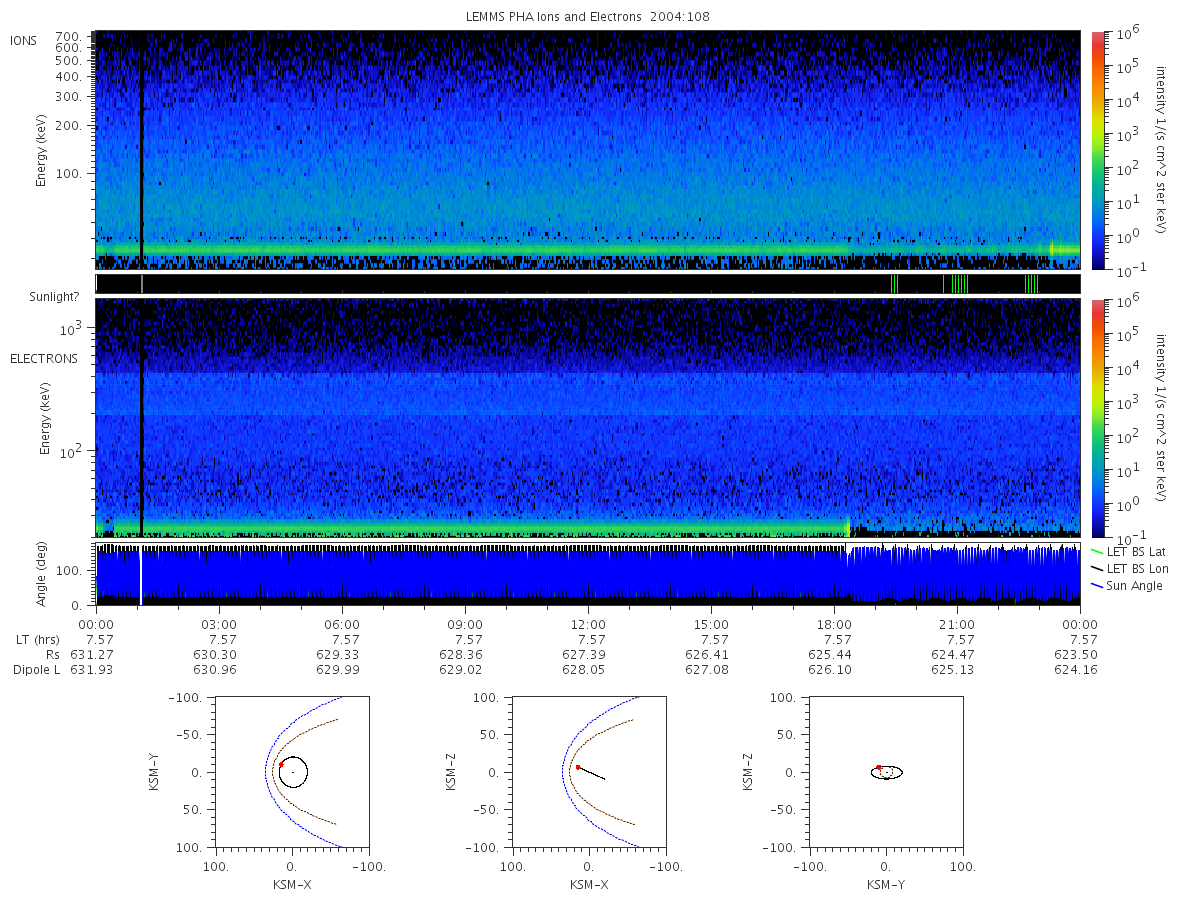Click the "Angle (deg)" axis label
This screenshot has height=900, width=1200.
(41, 574)
